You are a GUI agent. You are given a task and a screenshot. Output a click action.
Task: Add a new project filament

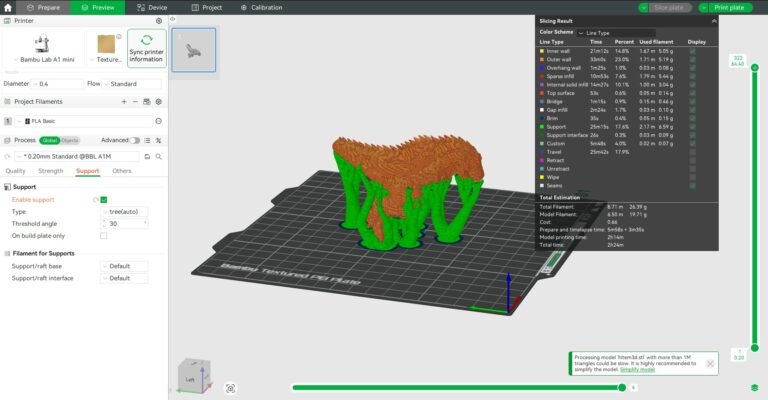(123, 102)
